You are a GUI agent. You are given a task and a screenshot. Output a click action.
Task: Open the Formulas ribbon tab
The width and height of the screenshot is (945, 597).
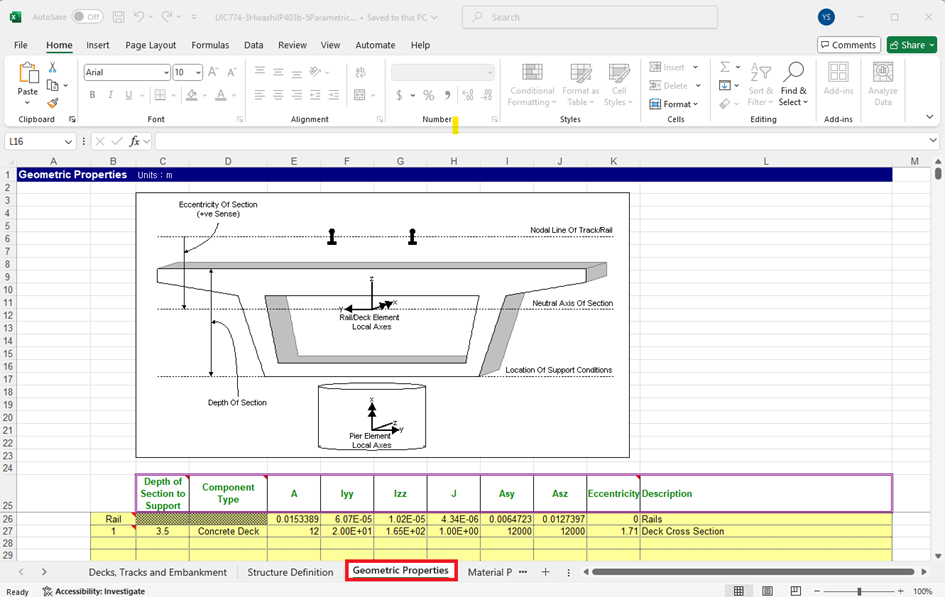coord(210,45)
